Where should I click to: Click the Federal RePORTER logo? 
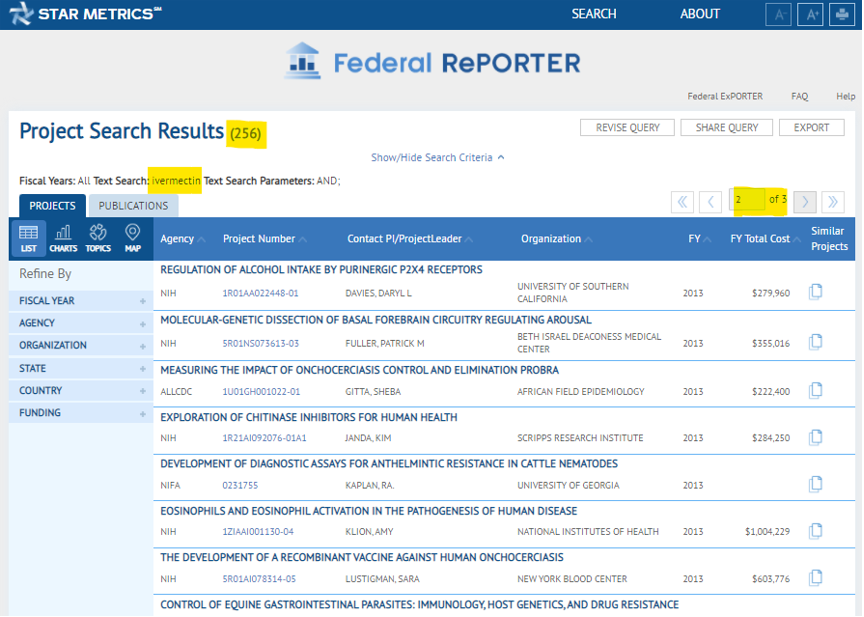click(x=432, y=62)
